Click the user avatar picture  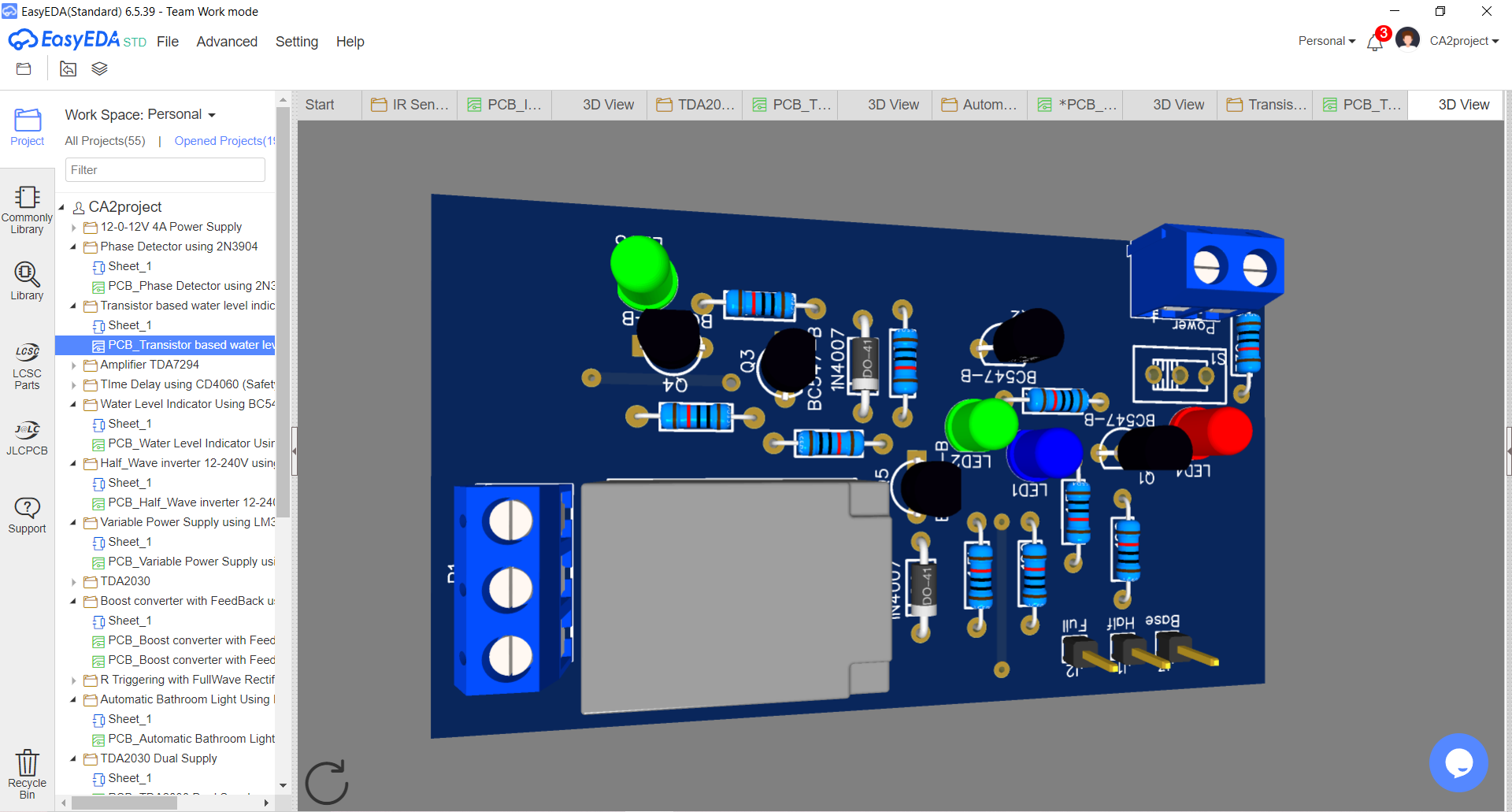coord(1407,39)
